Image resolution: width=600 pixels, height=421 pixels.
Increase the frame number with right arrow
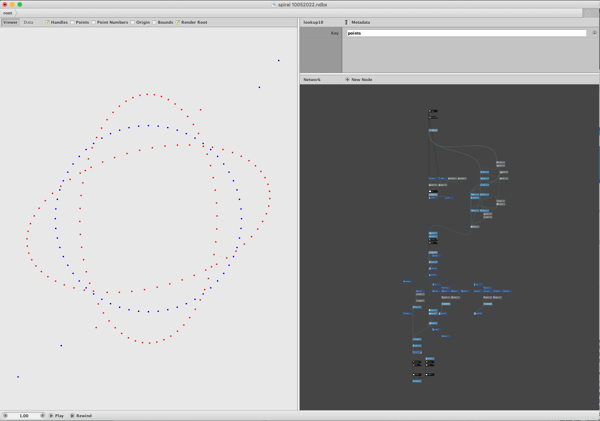pos(42,416)
